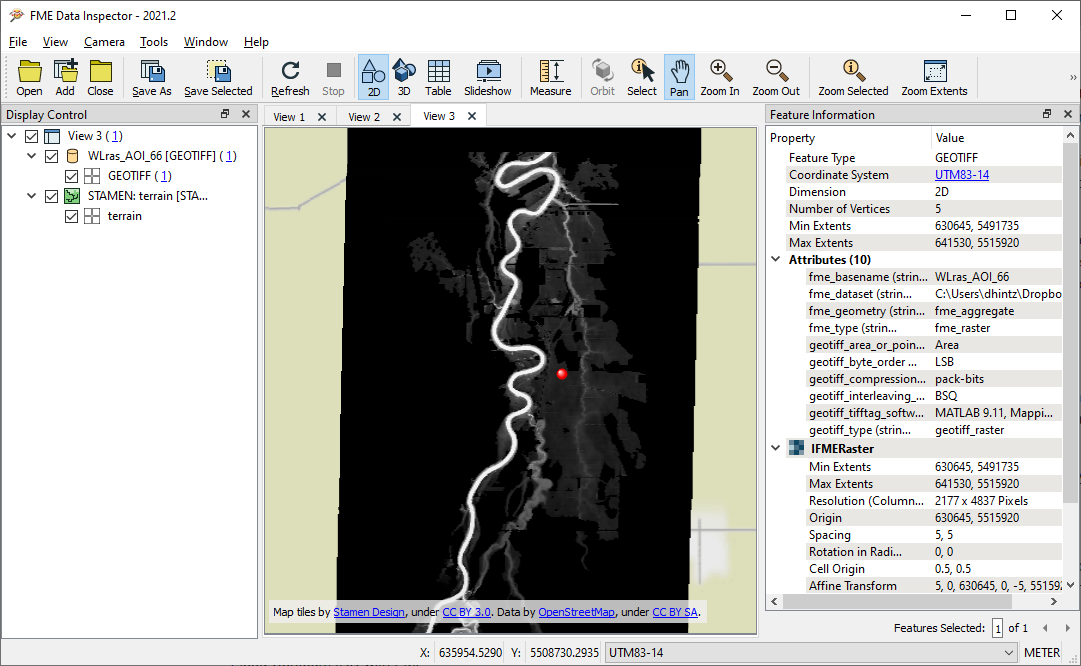Go to next selected feature arrow
The width and height of the screenshot is (1081, 666).
coord(1067,627)
